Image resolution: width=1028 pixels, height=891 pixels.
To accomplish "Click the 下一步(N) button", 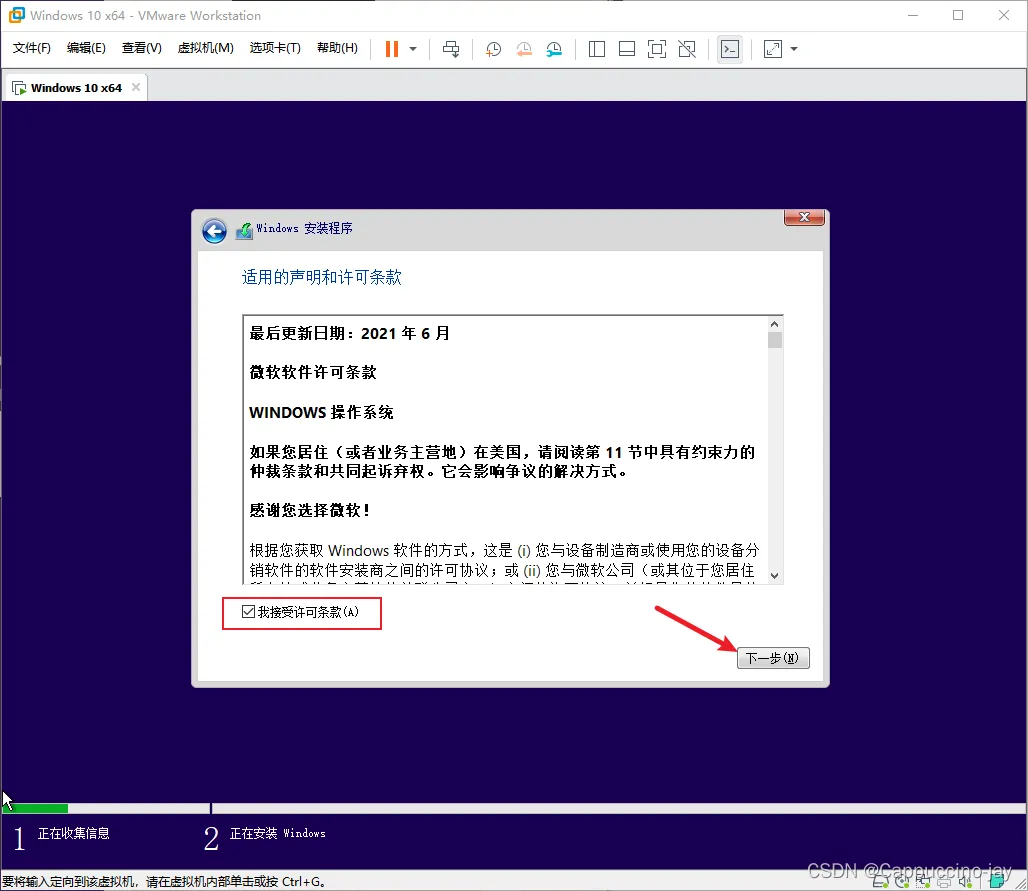I will (773, 658).
